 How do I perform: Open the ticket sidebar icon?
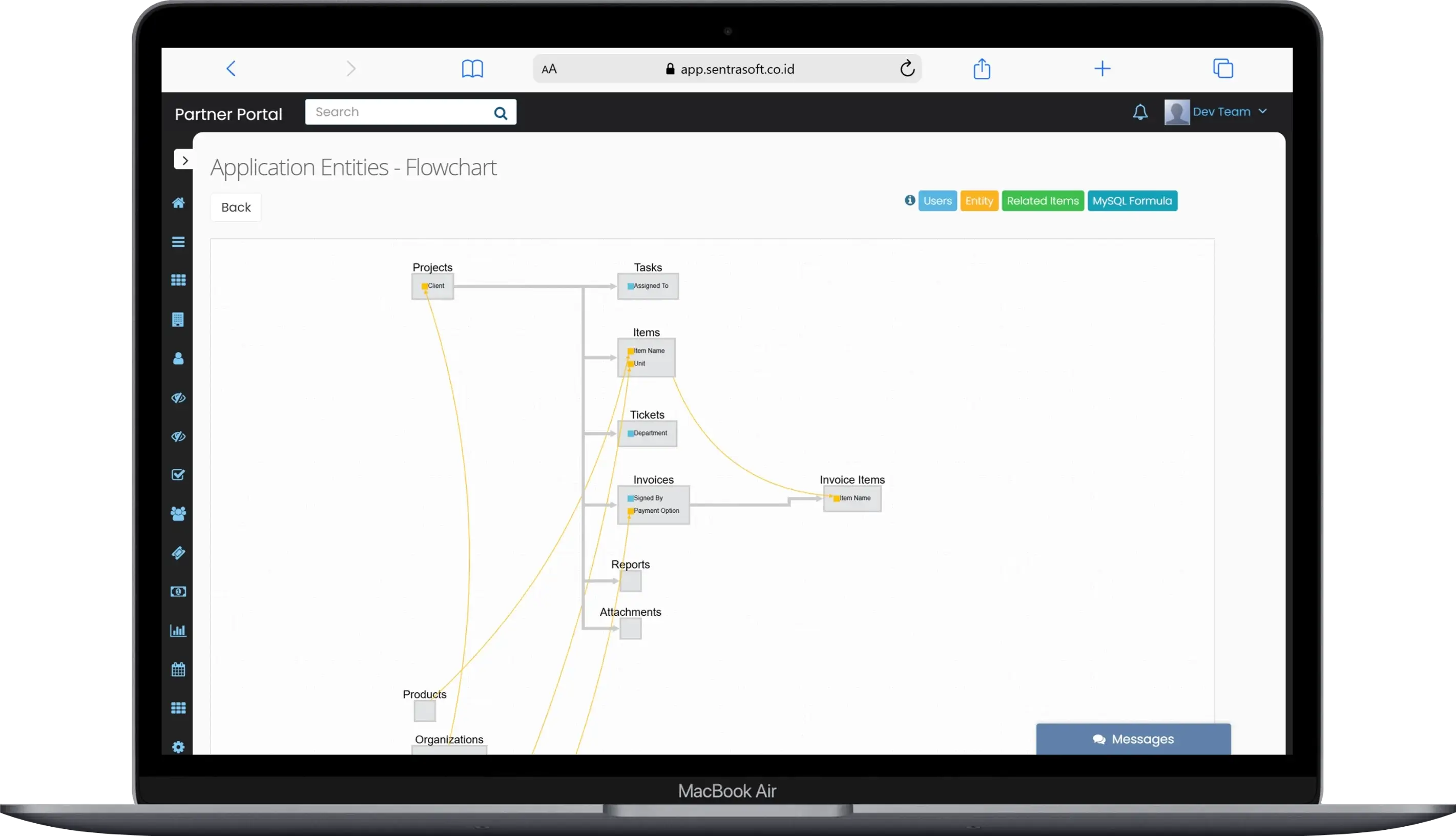click(179, 553)
